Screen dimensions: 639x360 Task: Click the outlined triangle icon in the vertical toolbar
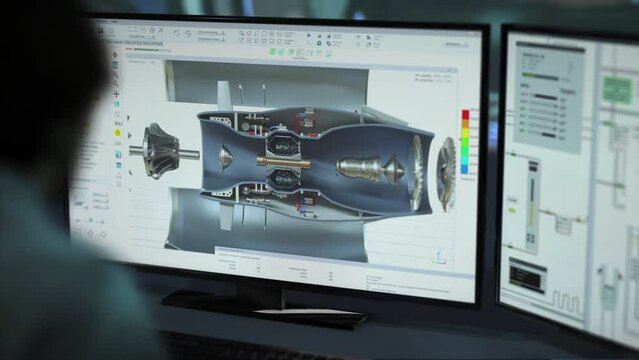(119, 175)
